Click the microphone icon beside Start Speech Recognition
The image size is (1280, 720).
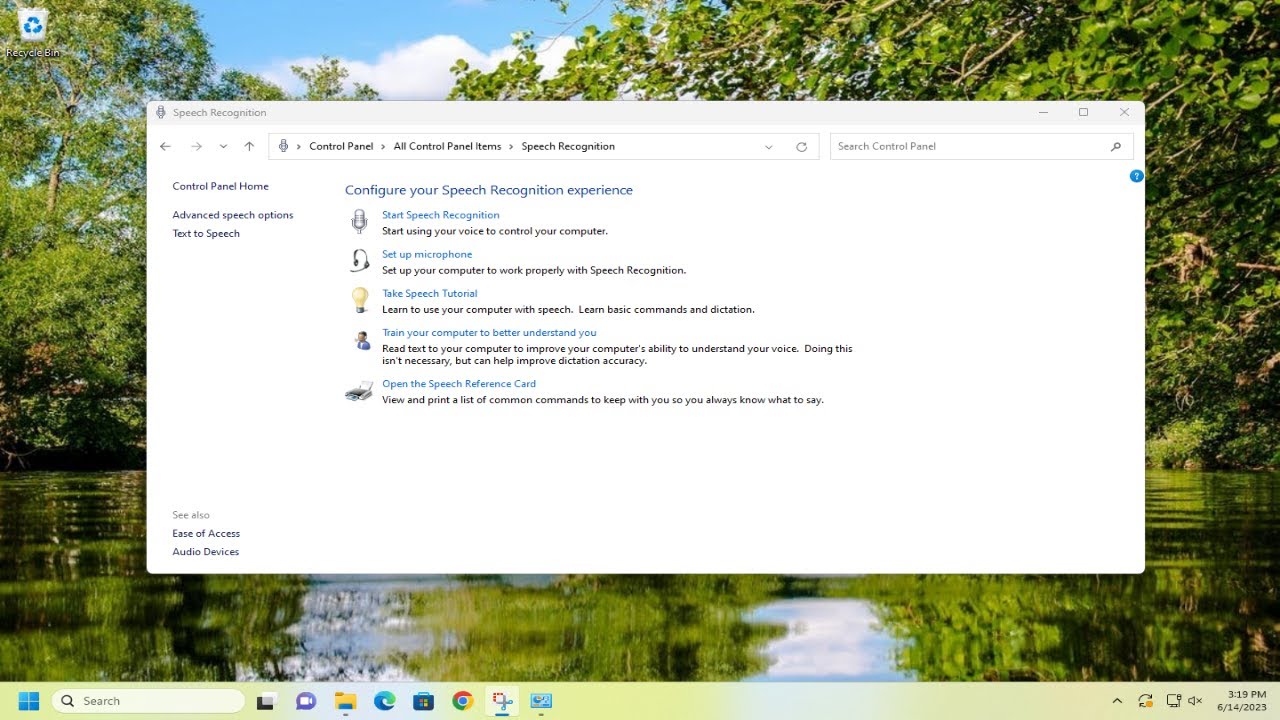[x=359, y=222]
